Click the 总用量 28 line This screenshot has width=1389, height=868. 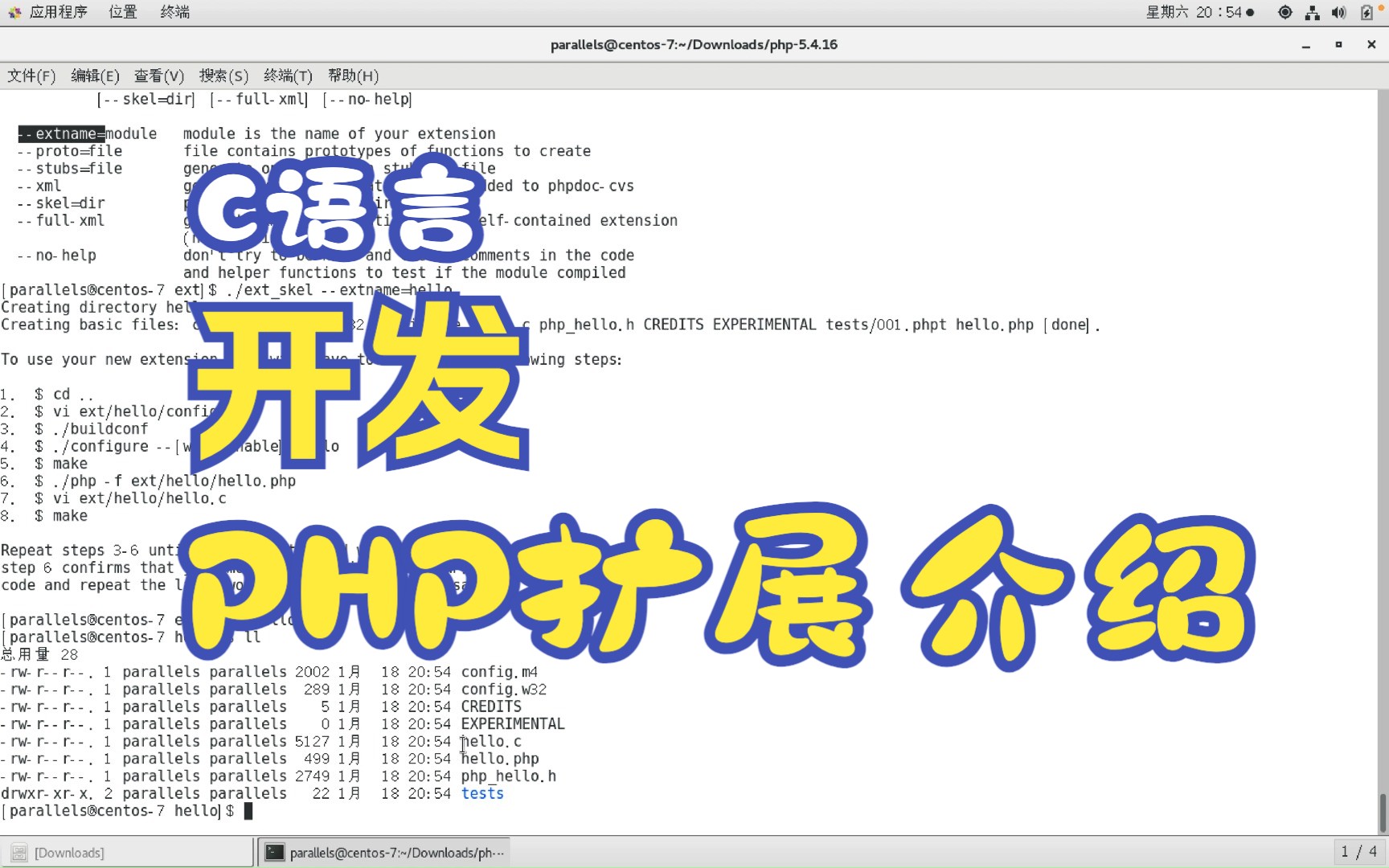pyautogui.click(x=39, y=654)
